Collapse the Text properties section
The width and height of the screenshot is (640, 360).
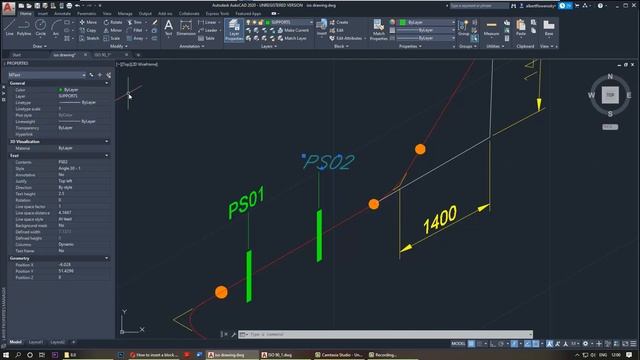point(107,156)
